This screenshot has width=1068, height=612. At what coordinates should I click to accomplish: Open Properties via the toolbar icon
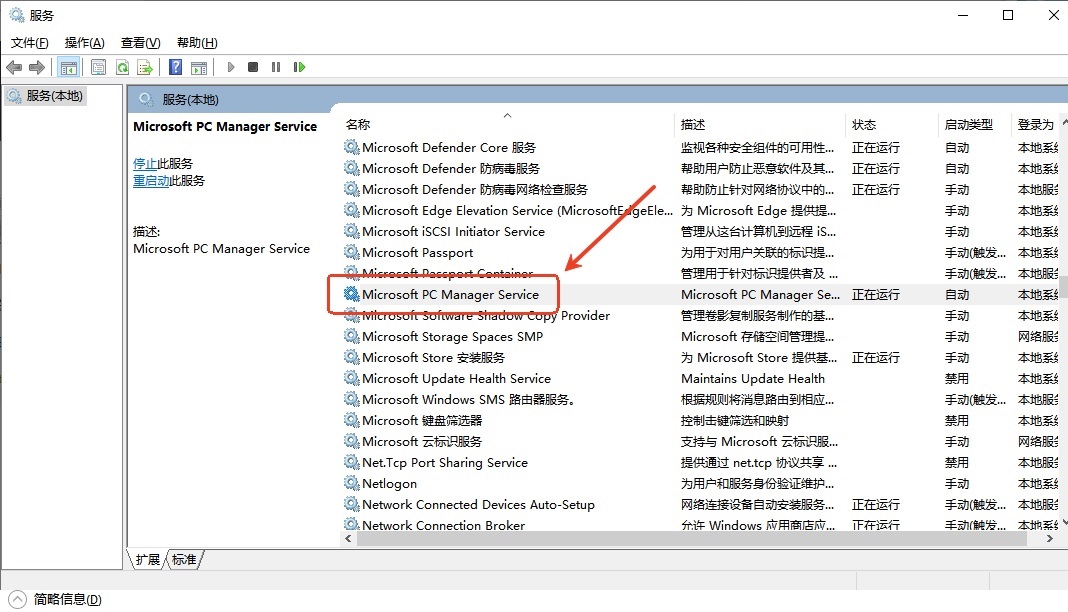(x=98, y=67)
